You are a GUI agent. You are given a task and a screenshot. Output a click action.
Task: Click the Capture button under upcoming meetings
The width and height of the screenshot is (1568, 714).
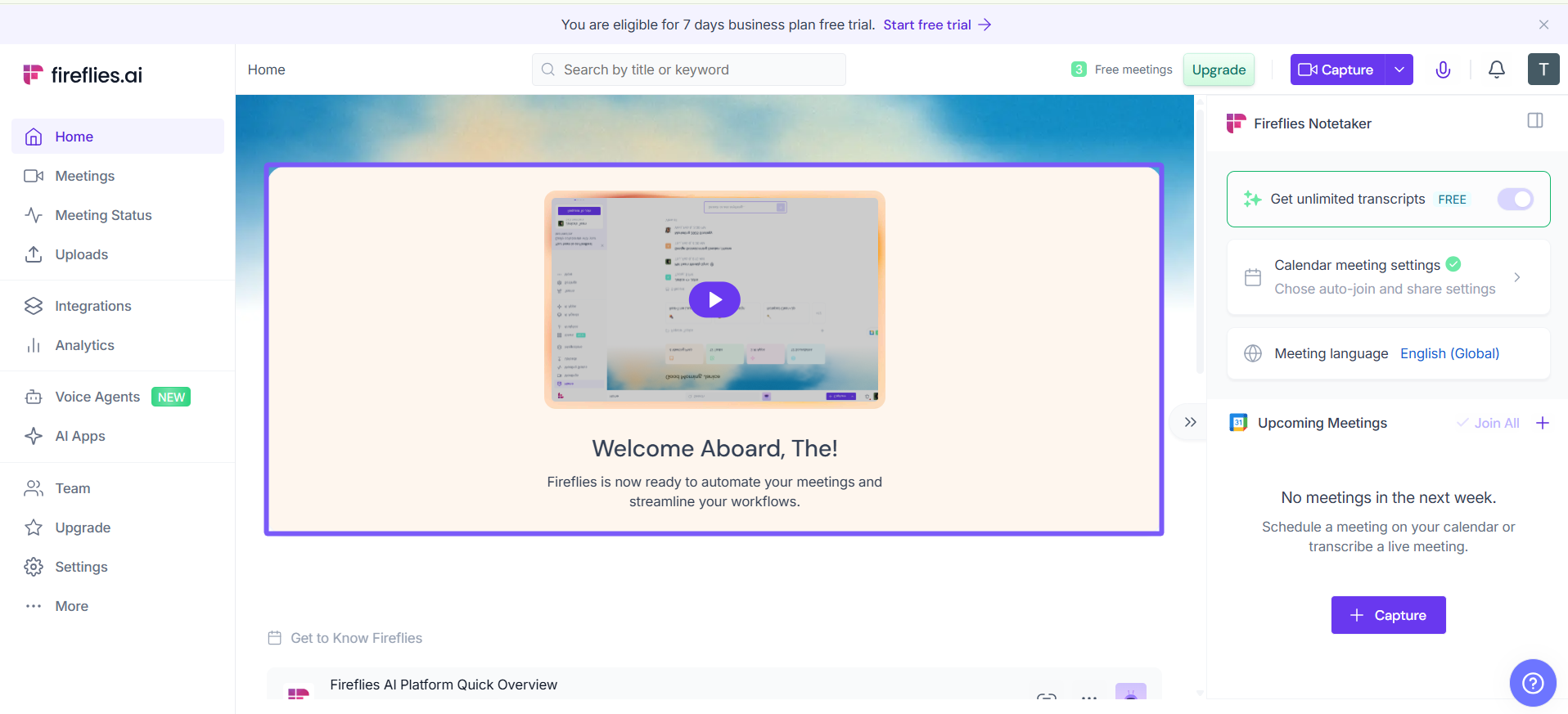1388,615
